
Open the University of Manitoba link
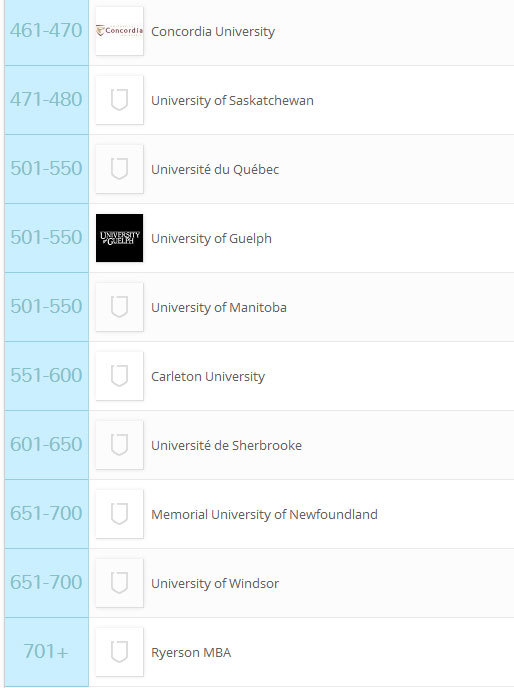click(219, 308)
